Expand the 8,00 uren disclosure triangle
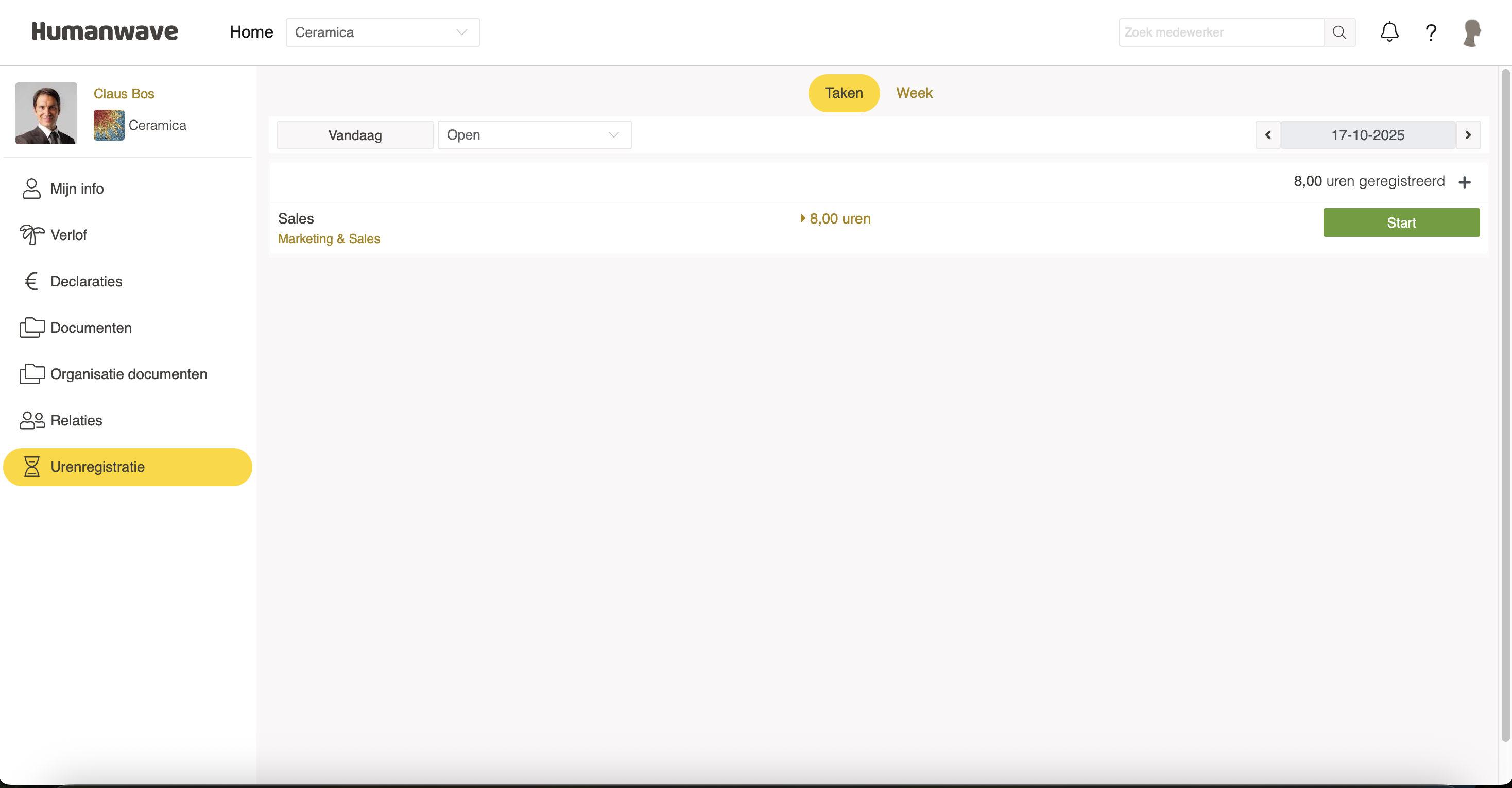The width and height of the screenshot is (1512, 788). tap(802, 218)
